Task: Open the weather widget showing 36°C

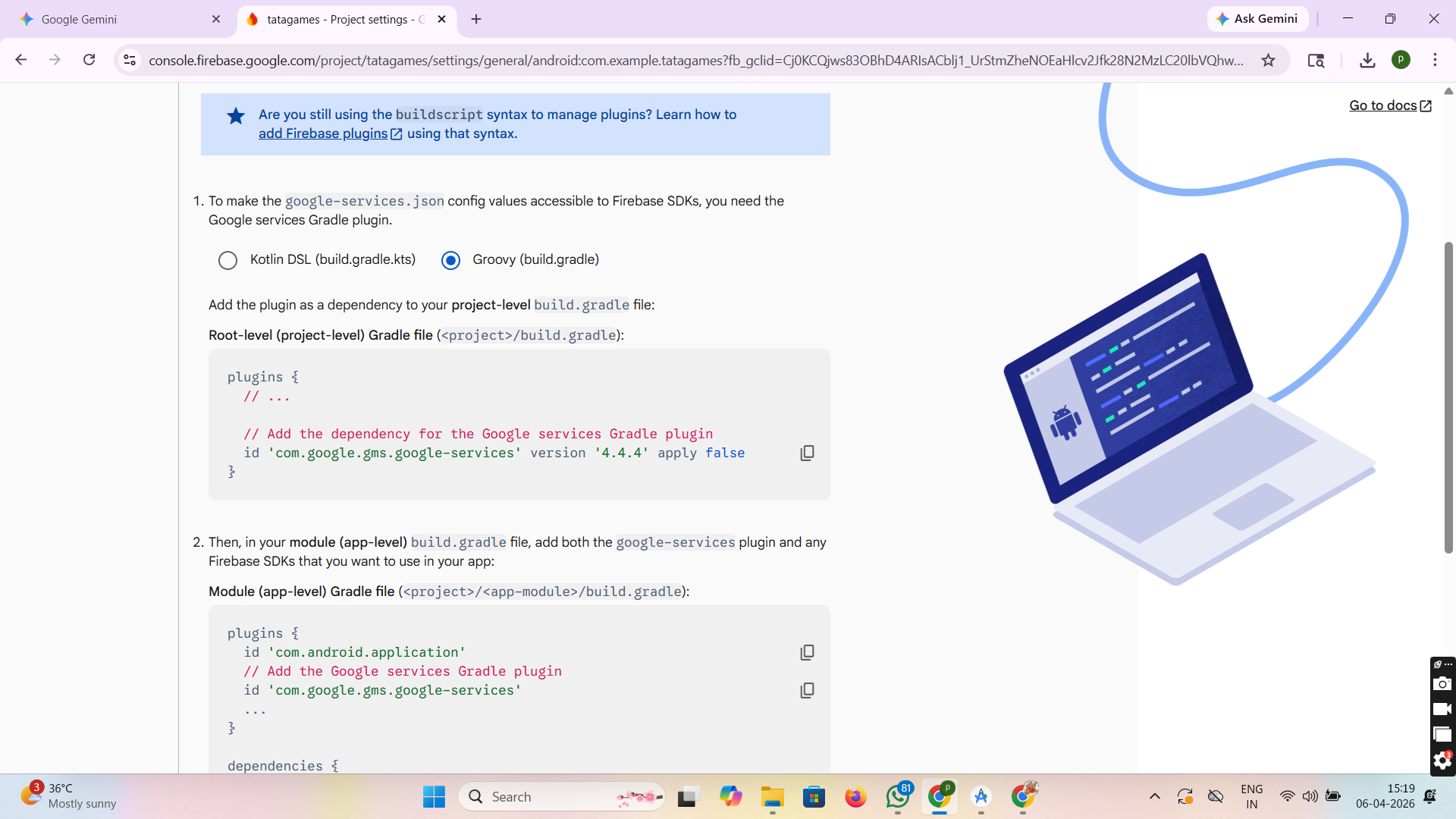Action: click(68, 796)
